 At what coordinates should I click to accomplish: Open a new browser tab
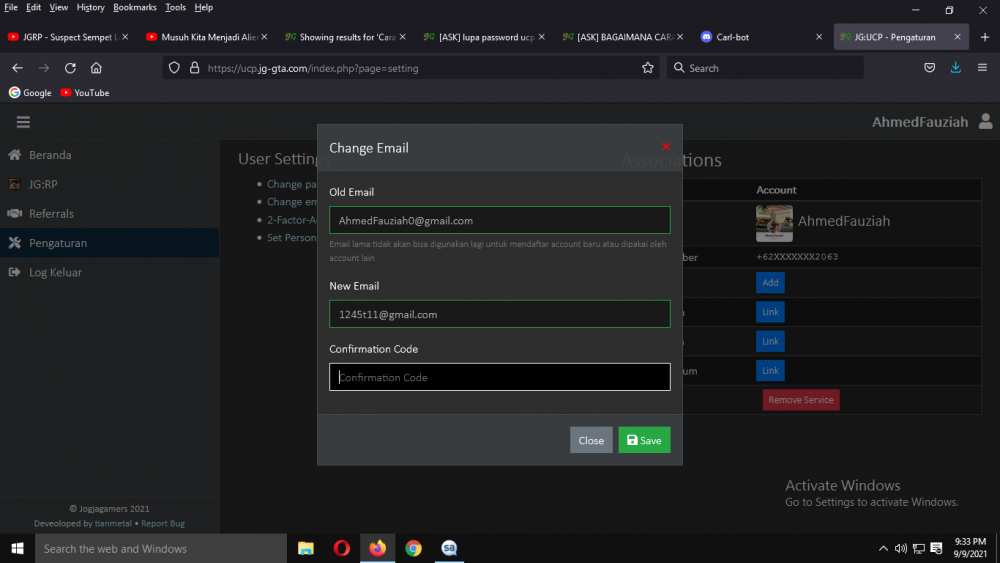[x=985, y=37]
